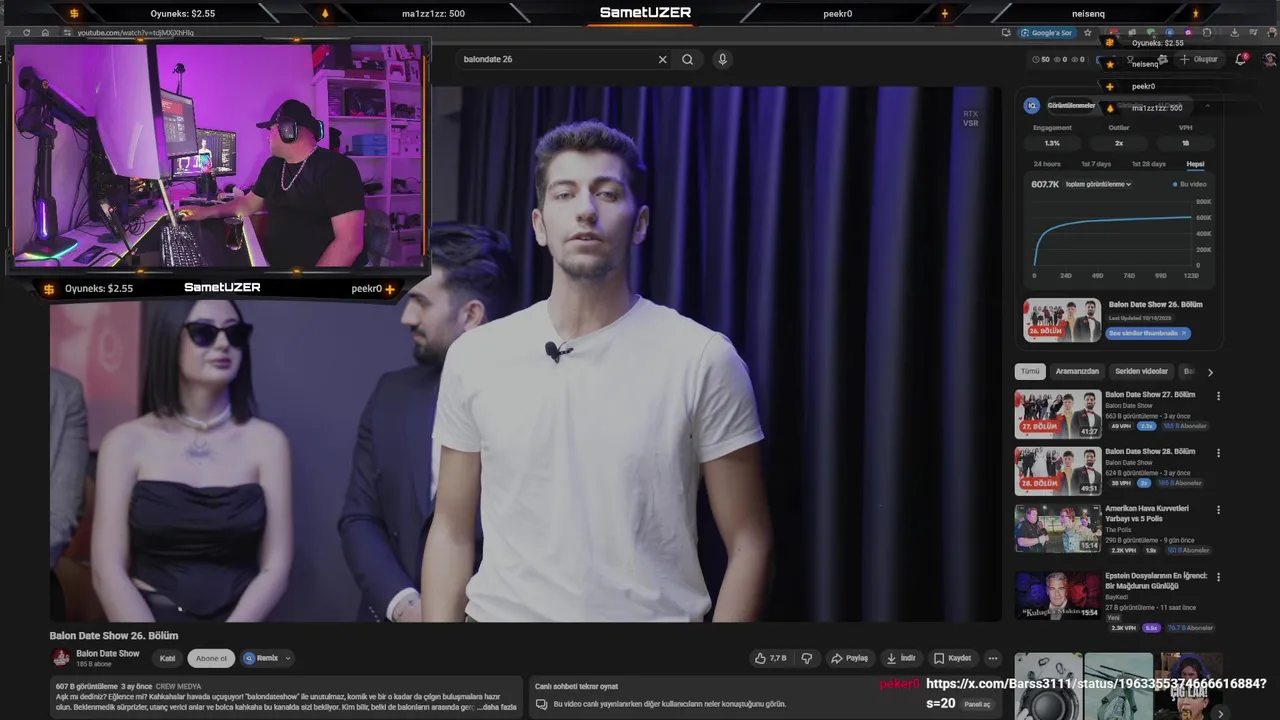Open options menu for Epstein Dosyaları video
The width and height of the screenshot is (1280, 720).
(x=1218, y=577)
